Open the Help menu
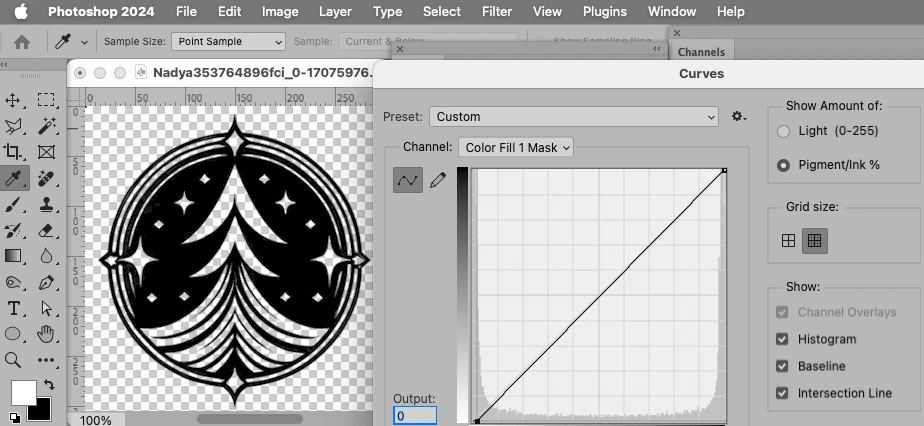 731,11
